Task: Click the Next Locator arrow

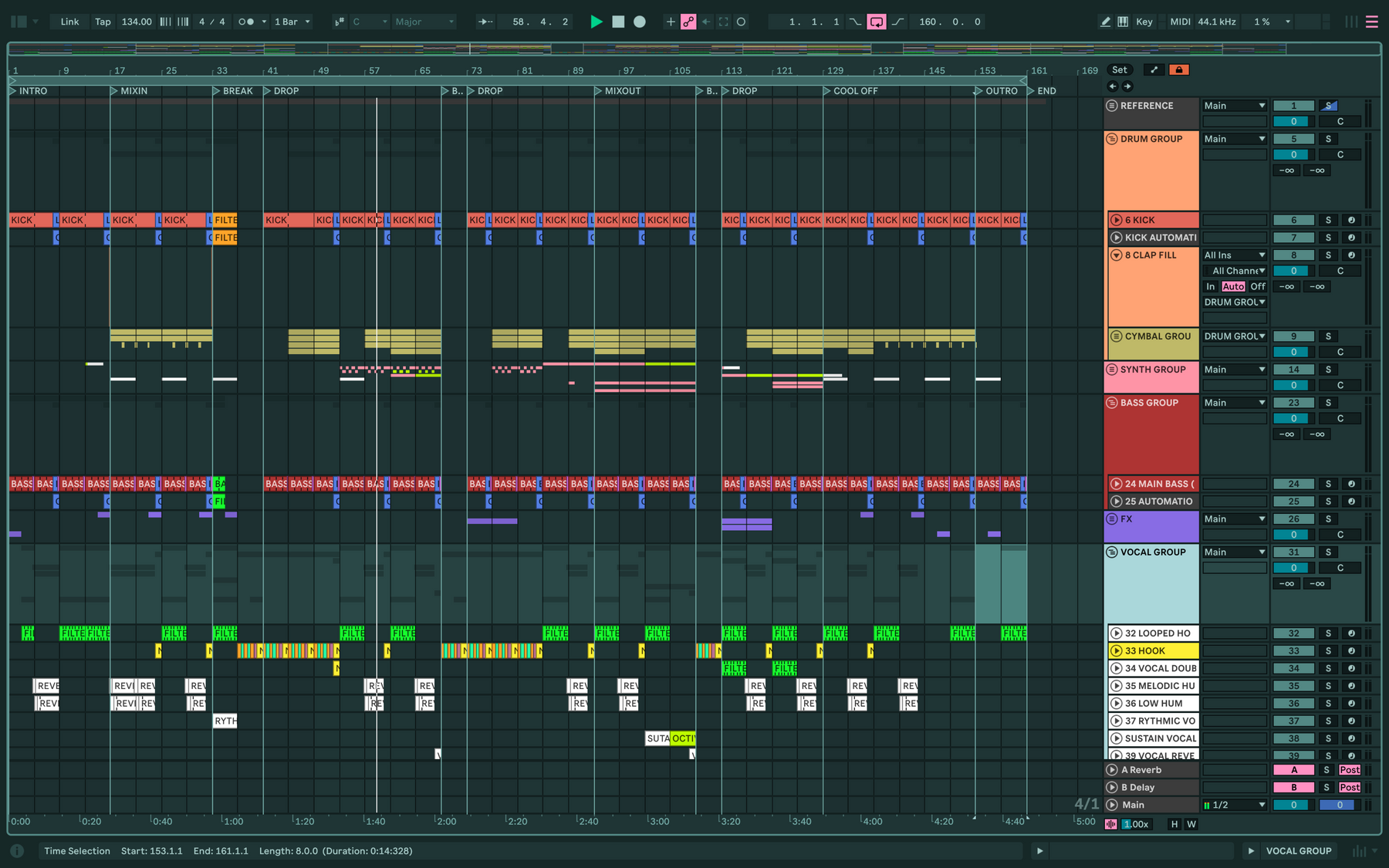Action: tap(1127, 86)
